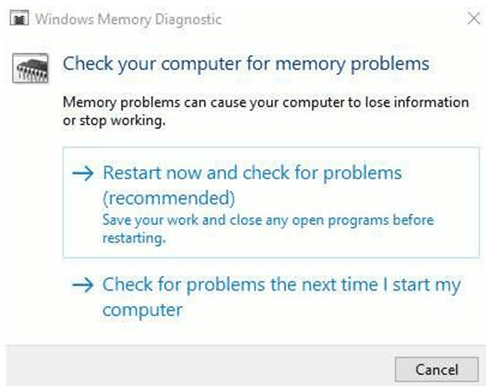Click the Check your computer for memory problems heading
The width and height of the screenshot is (486, 386).
click(x=246, y=64)
